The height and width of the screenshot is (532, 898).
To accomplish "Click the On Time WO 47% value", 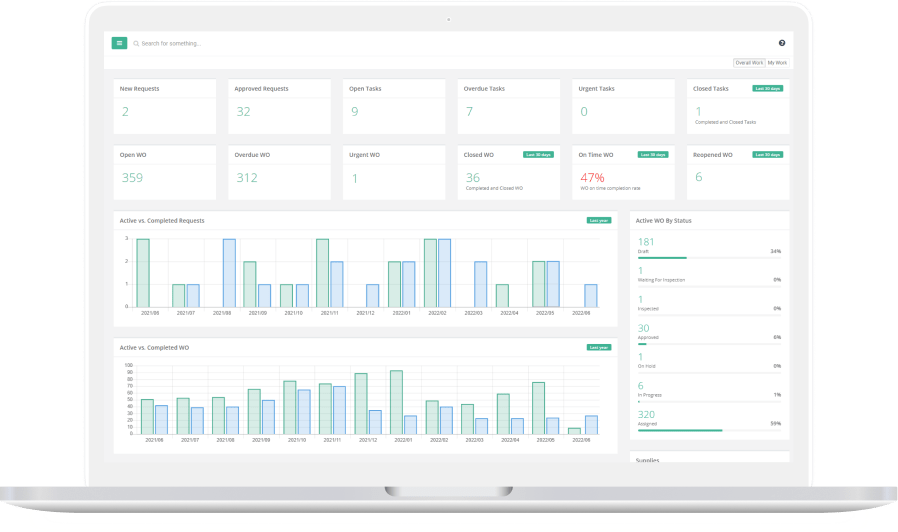I will point(591,177).
